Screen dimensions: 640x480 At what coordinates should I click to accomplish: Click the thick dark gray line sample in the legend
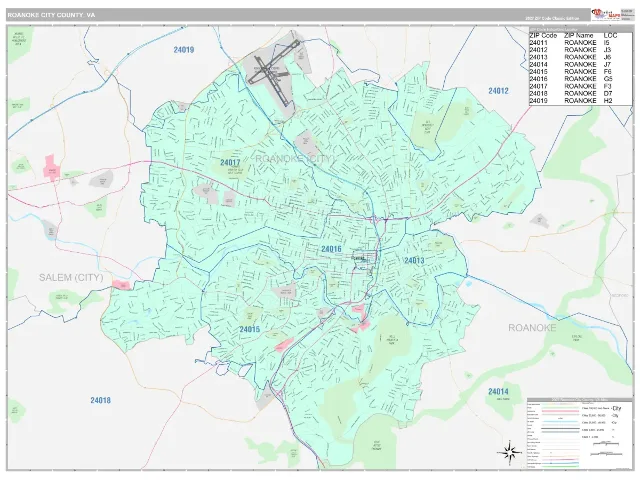[x=560, y=429]
